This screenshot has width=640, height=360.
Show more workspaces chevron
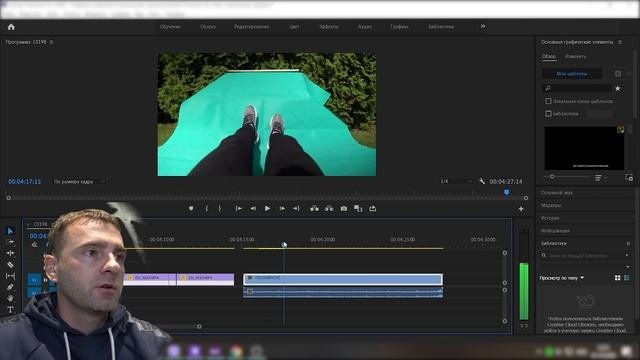(483, 27)
